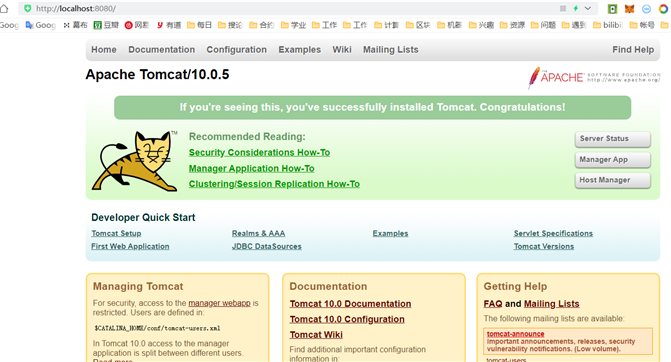Select Configuration in the navigation bar
Screen dimensions: 671x362
(237, 50)
